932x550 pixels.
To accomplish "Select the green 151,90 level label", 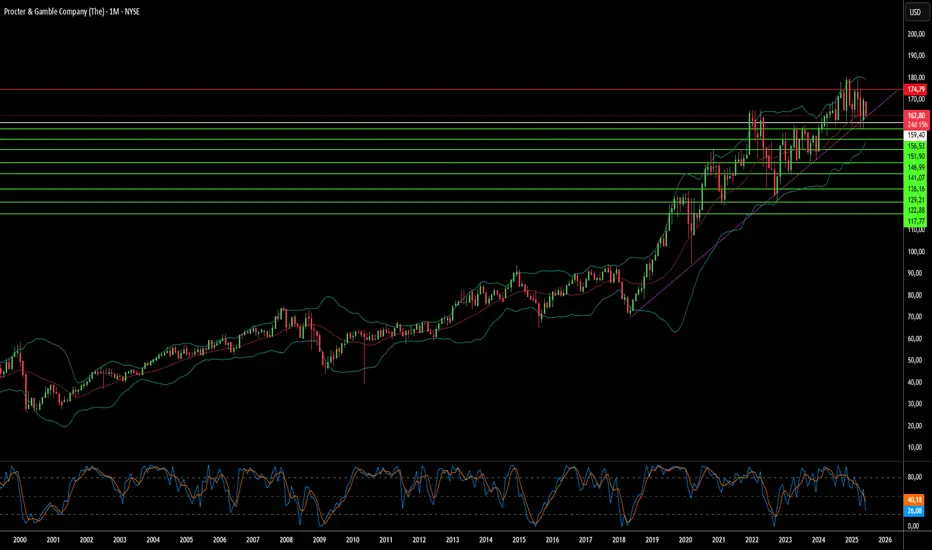I will point(916,156).
